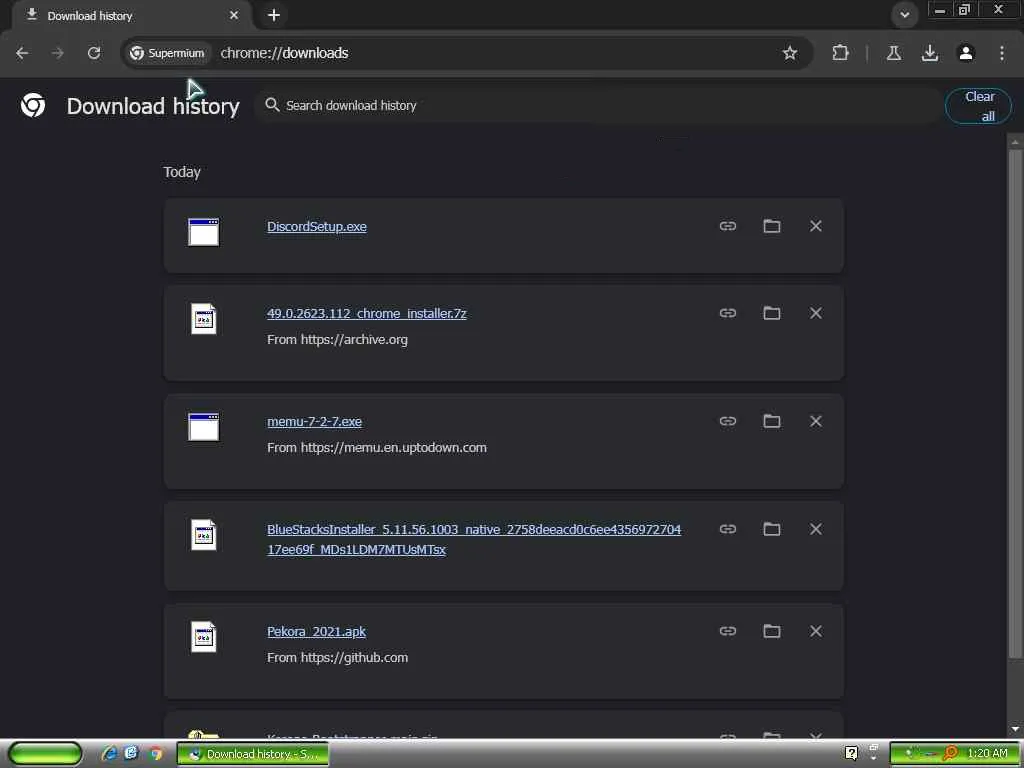This screenshot has width=1024, height=768.
Task: Copy download link for memu-7-2-7.exe
Action: point(728,421)
